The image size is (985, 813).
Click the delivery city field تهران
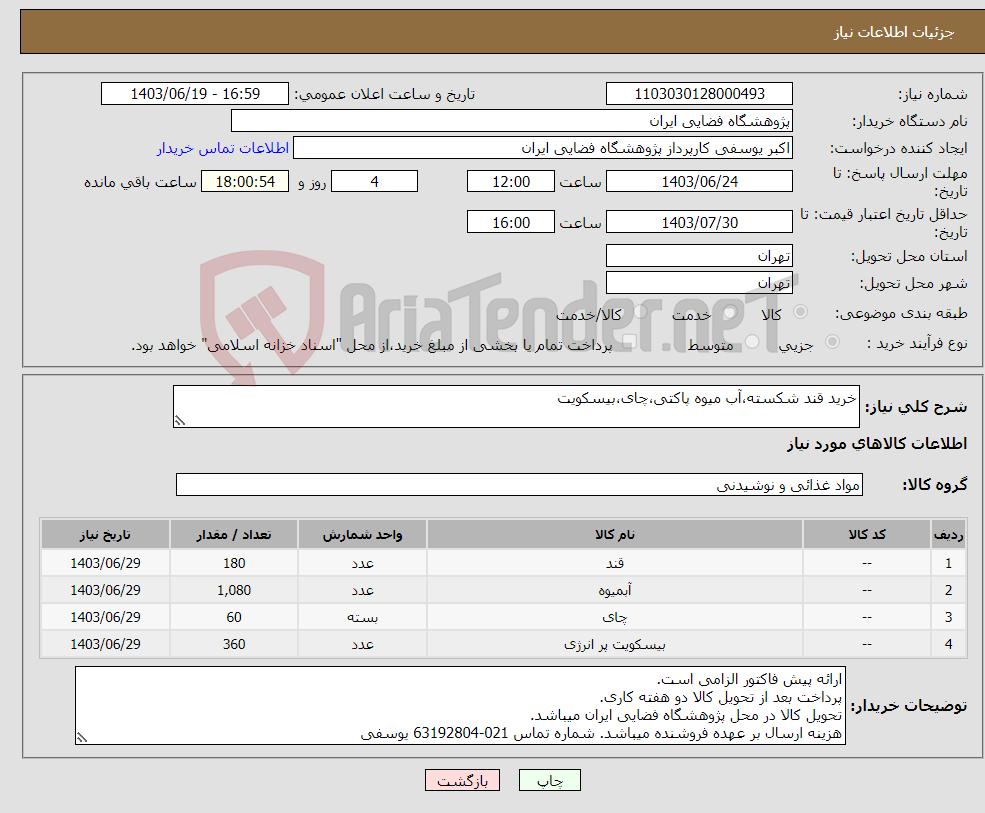tap(699, 283)
